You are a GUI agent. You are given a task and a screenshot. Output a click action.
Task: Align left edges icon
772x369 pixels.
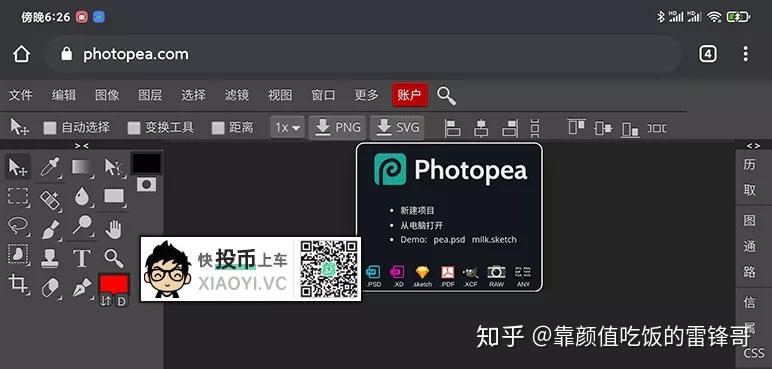pyautogui.click(x=452, y=128)
